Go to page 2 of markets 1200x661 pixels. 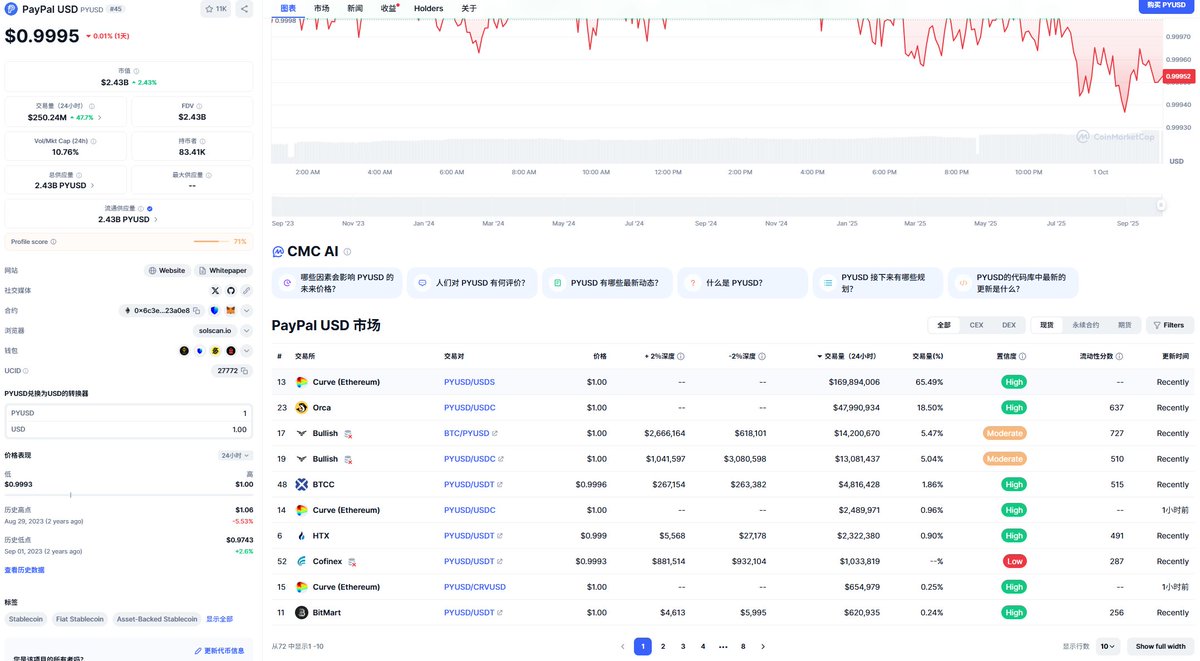click(x=663, y=646)
